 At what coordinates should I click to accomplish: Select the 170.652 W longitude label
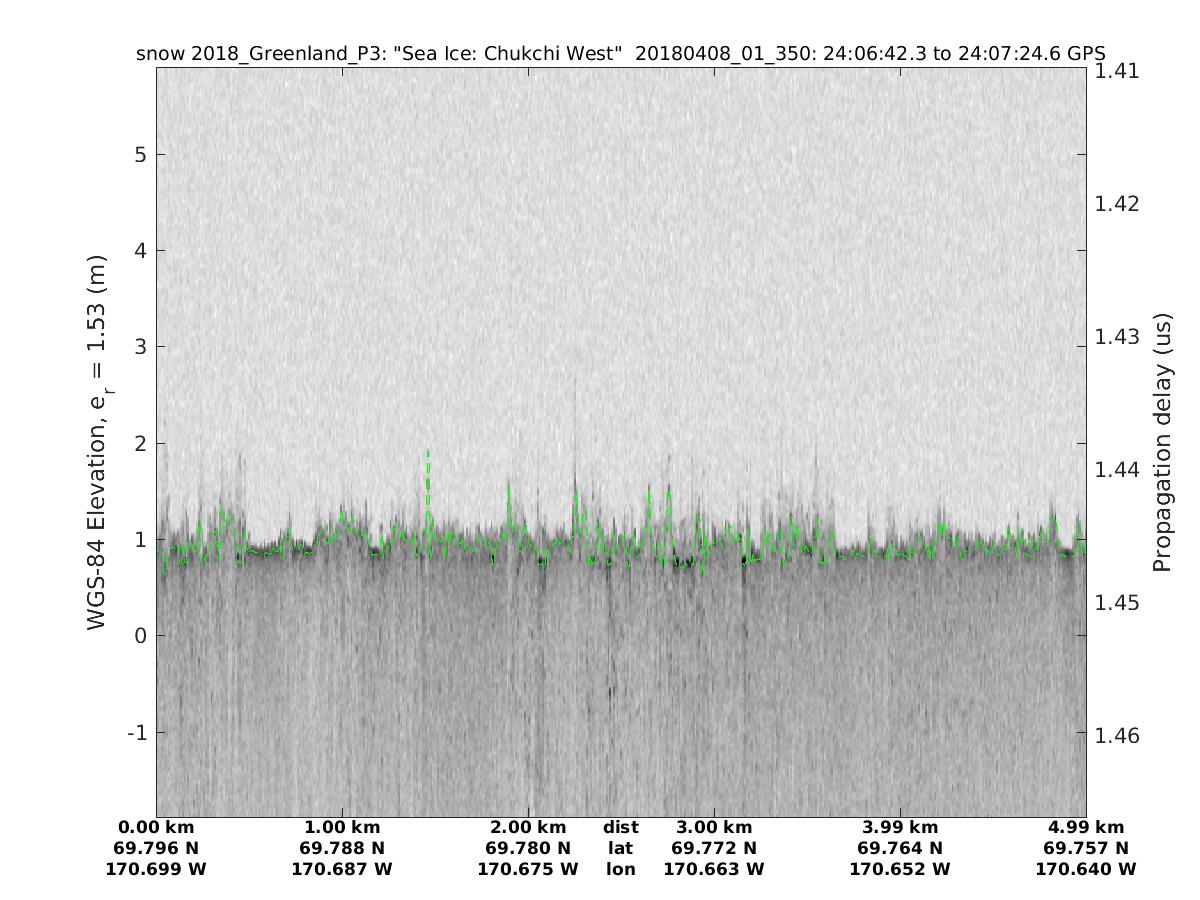click(900, 869)
